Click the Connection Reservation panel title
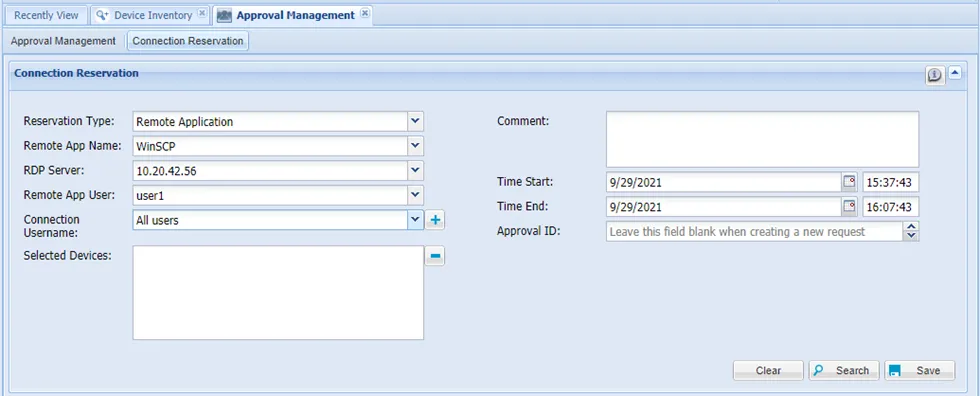Screen dimensions: 980x396 click(x=76, y=73)
